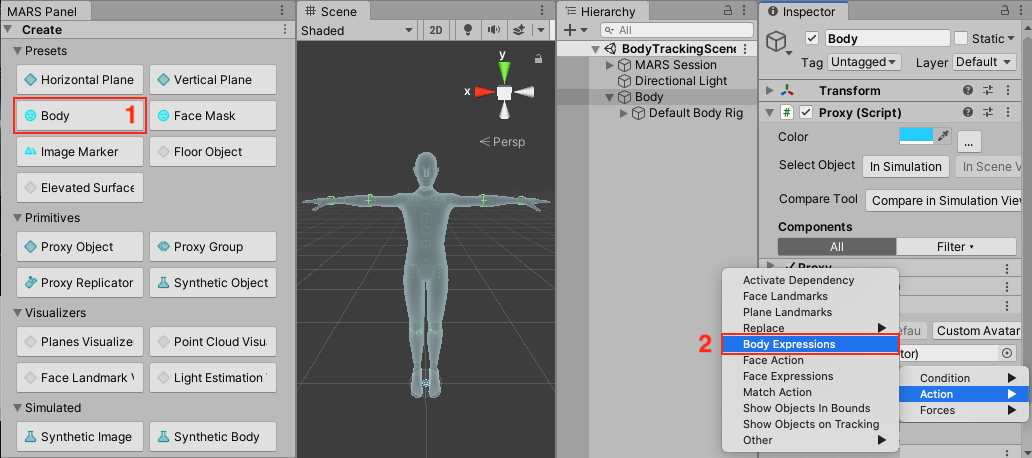Click the color eyedropper in Proxy script

click(941, 136)
